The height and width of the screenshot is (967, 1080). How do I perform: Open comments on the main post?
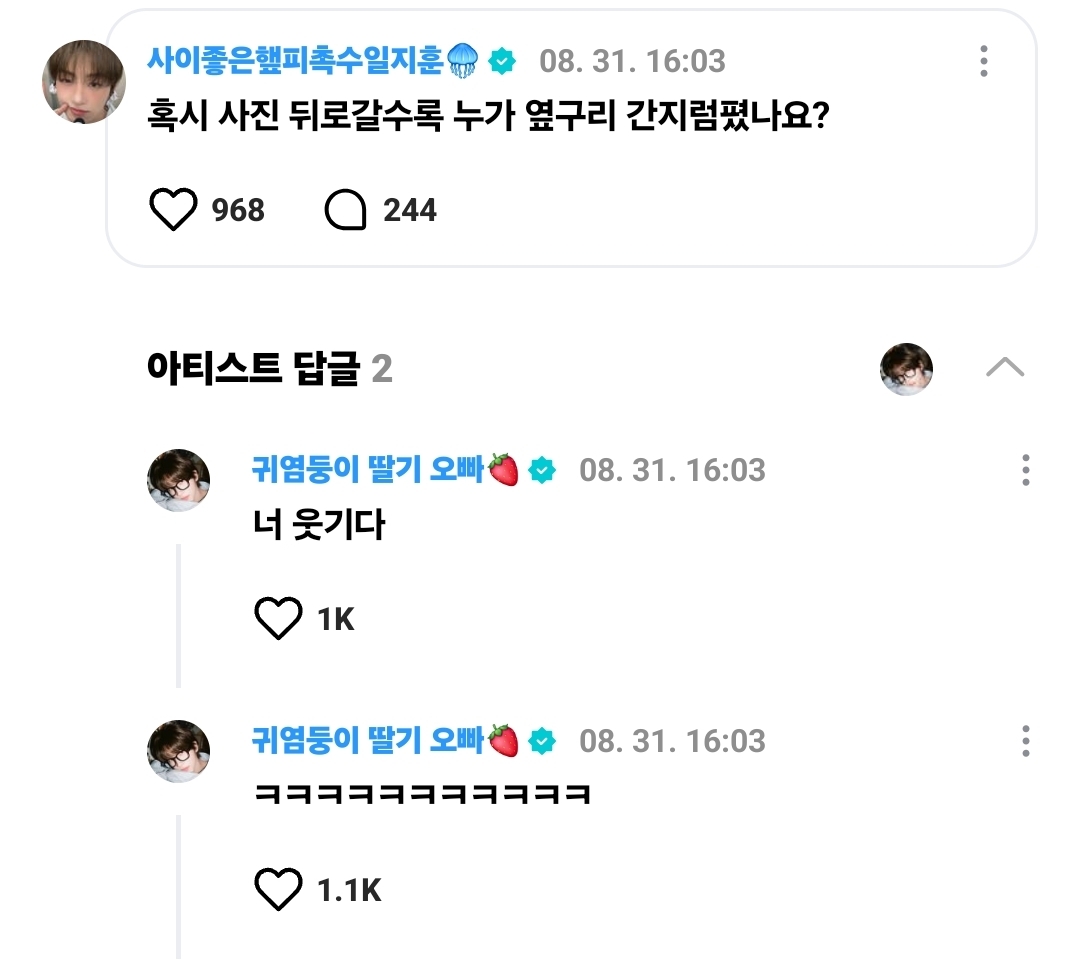347,210
